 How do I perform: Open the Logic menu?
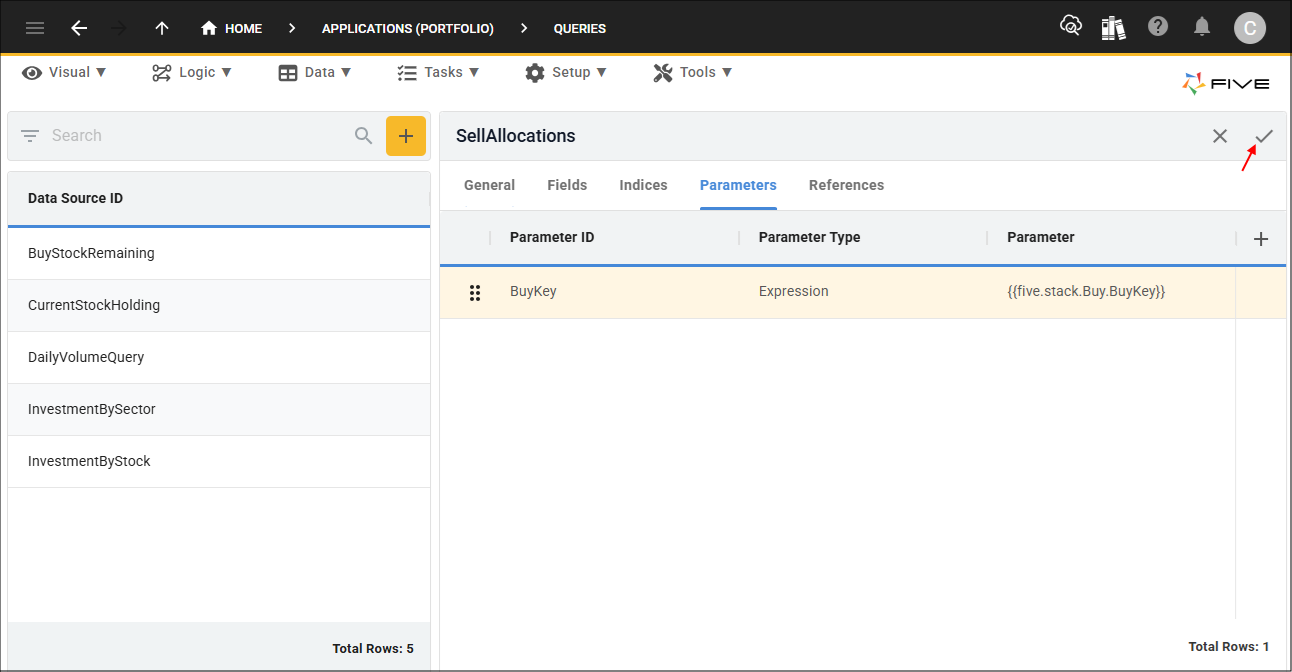[192, 72]
